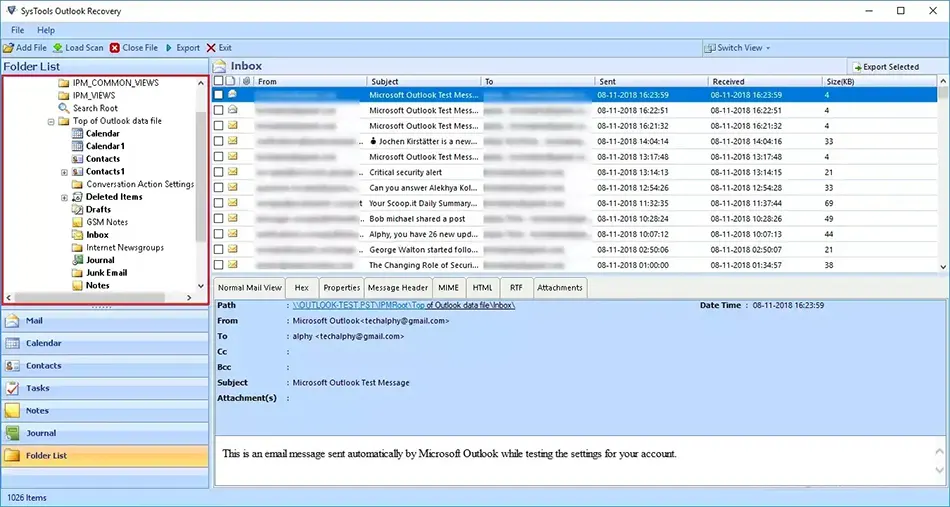Screen dimensions: 950x507
Task: Switch to the RTF tab
Action: (x=516, y=288)
